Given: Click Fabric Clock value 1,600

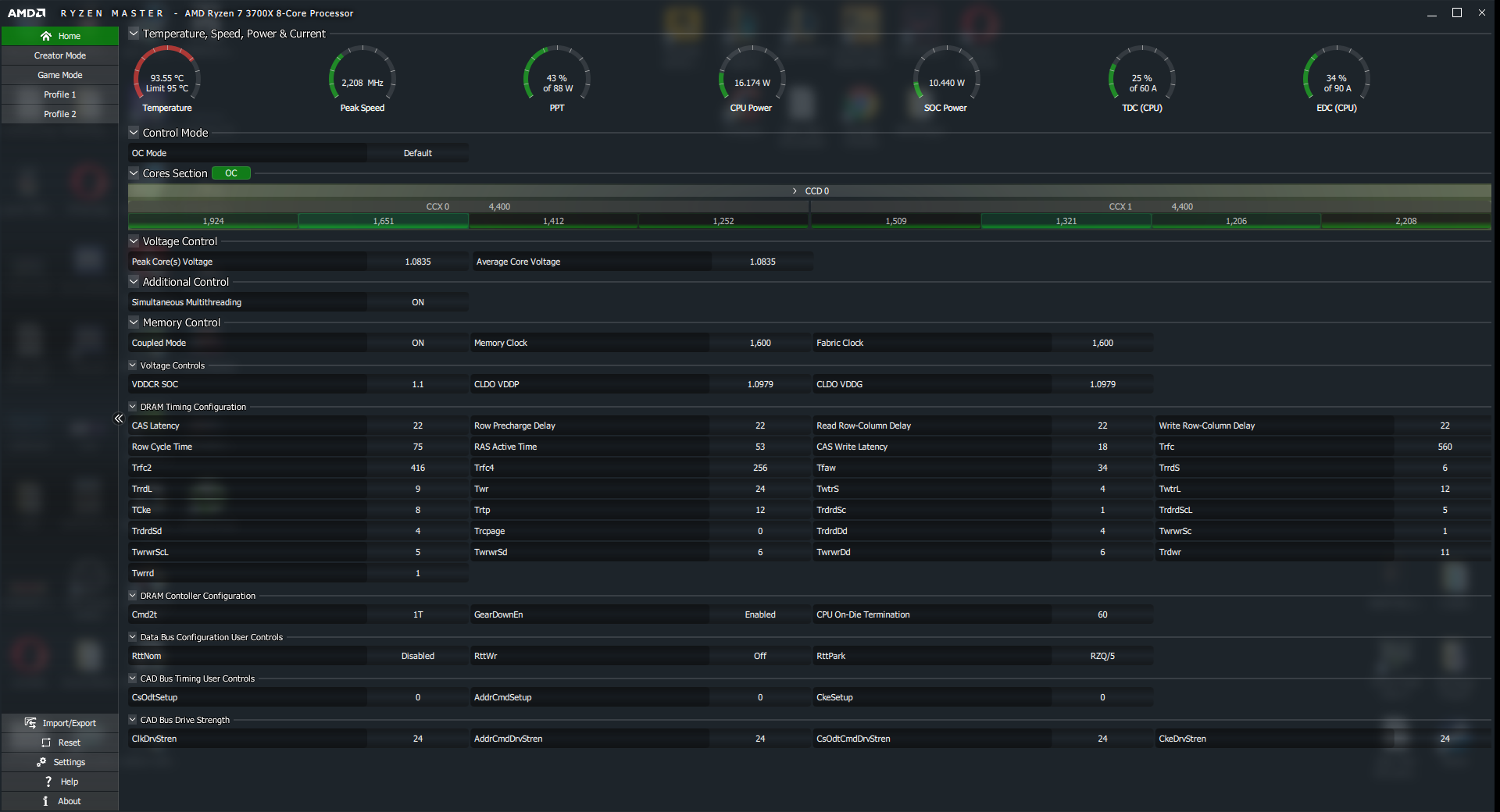Looking at the screenshot, I should pyautogui.click(x=1102, y=343).
